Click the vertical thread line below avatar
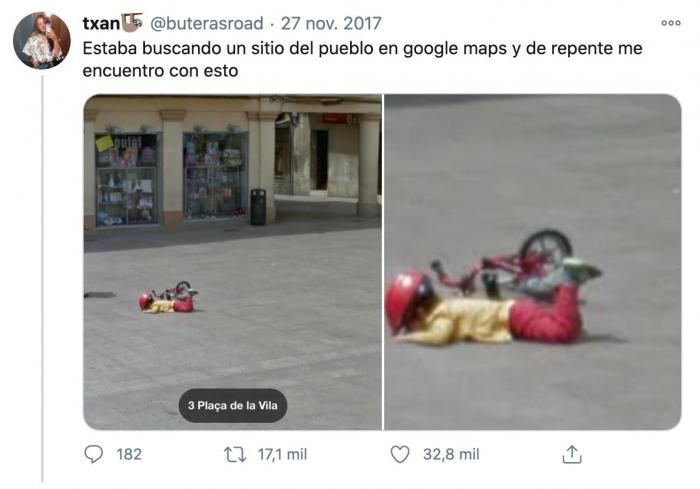This screenshot has height=489, width=700. point(42,279)
